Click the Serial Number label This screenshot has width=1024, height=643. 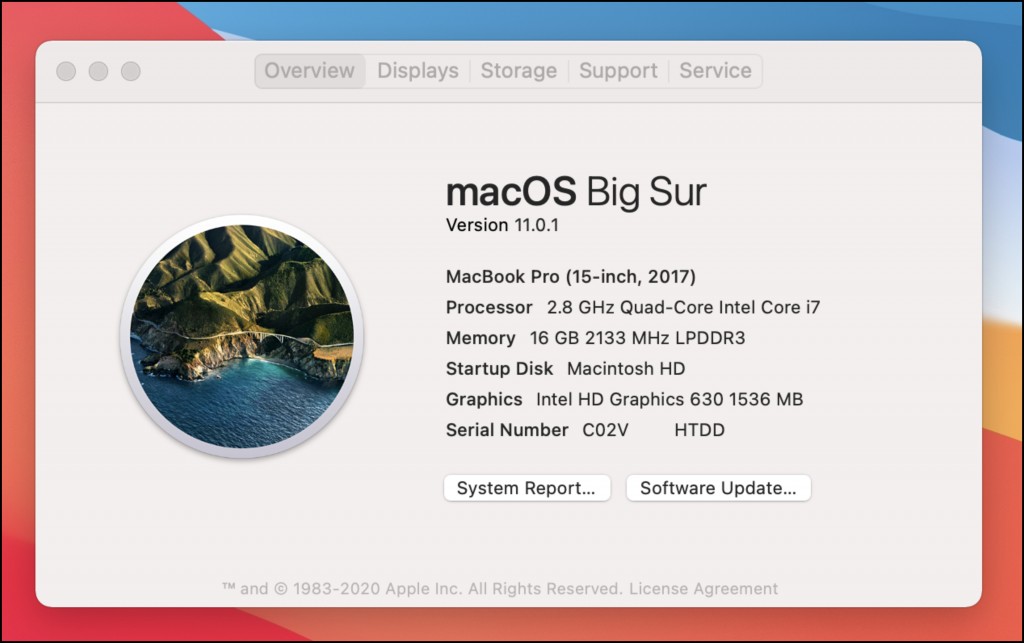pyautogui.click(x=507, y=430)
